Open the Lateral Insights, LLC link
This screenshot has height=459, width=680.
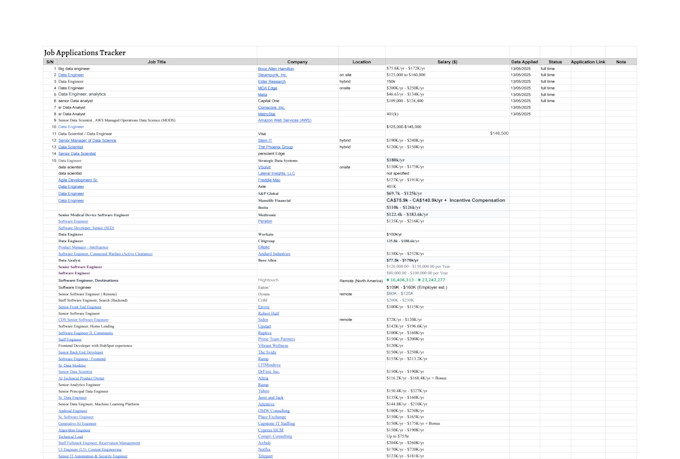click(x=276, y=173)
